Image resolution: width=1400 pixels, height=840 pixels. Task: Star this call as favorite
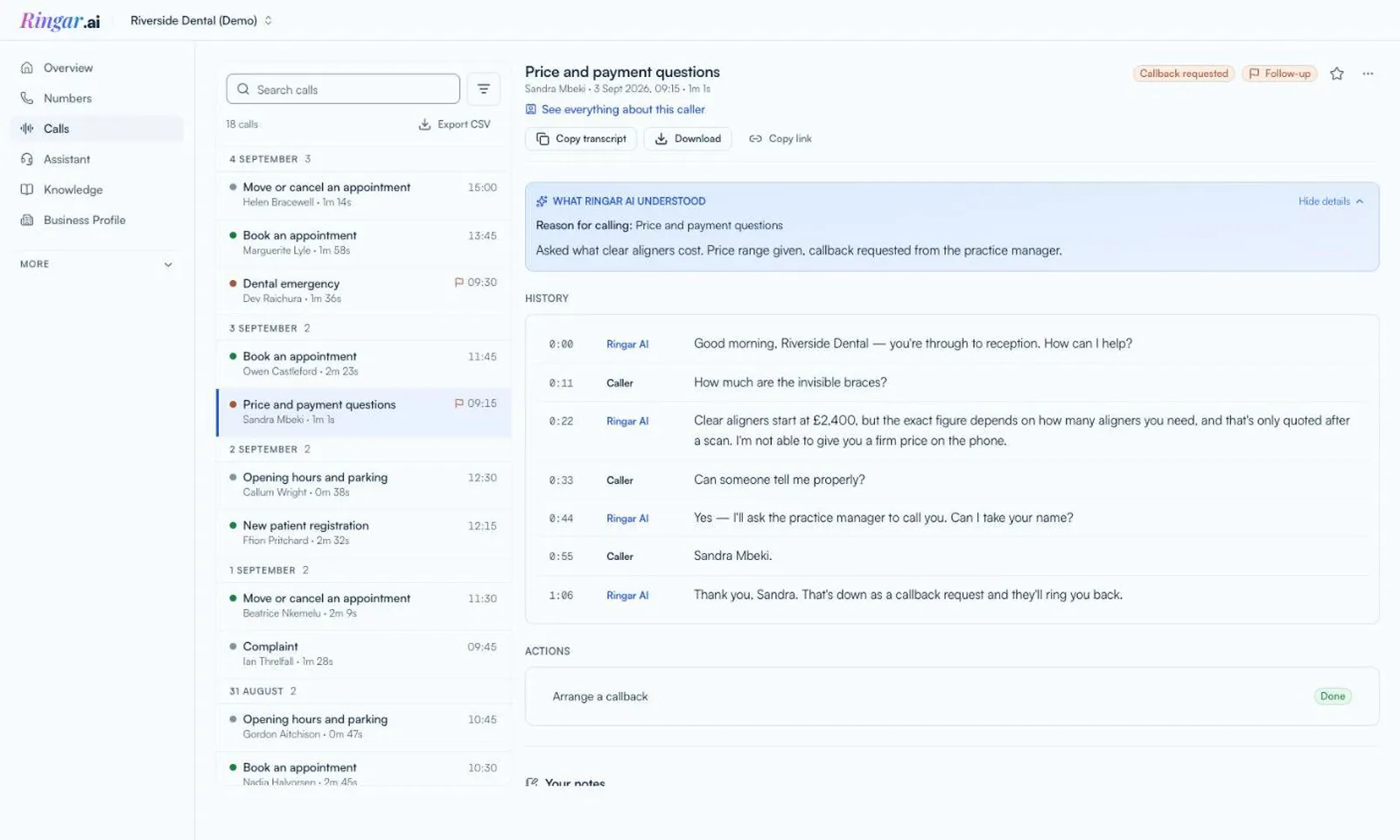point(1336,73)
